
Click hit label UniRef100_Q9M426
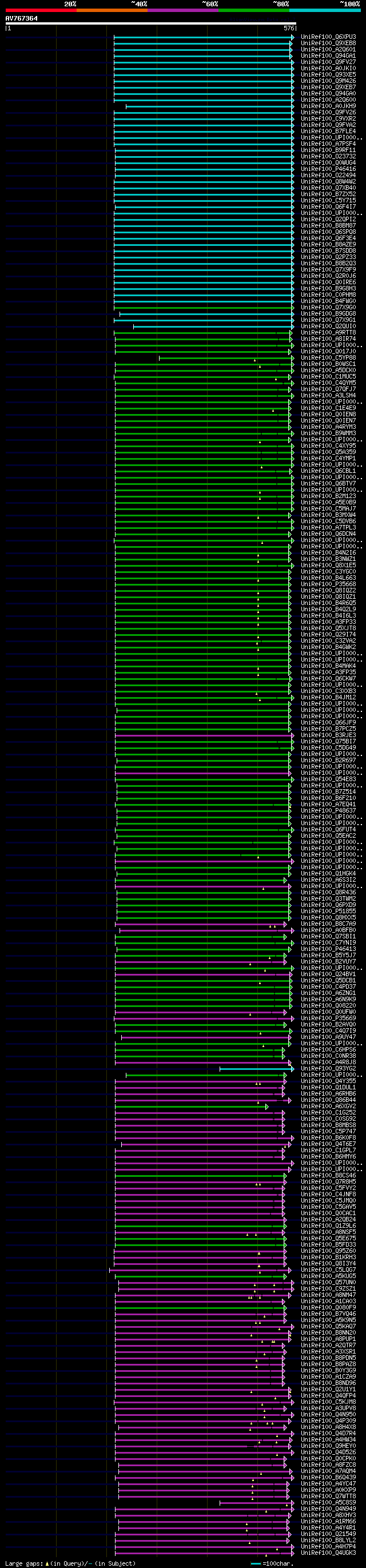click(x=329, y=81)
